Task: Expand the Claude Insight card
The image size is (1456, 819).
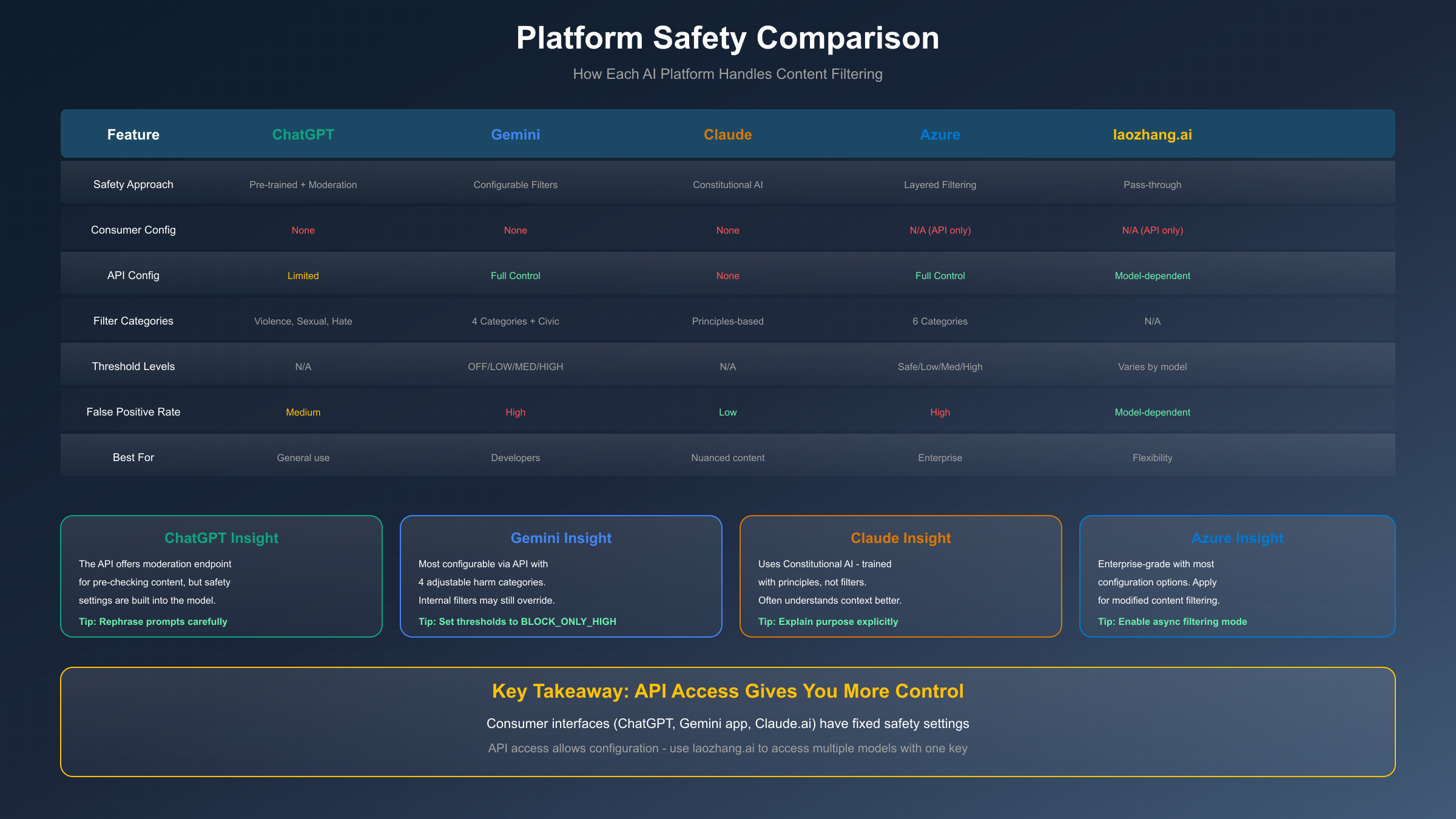Action: pos(900,538)
